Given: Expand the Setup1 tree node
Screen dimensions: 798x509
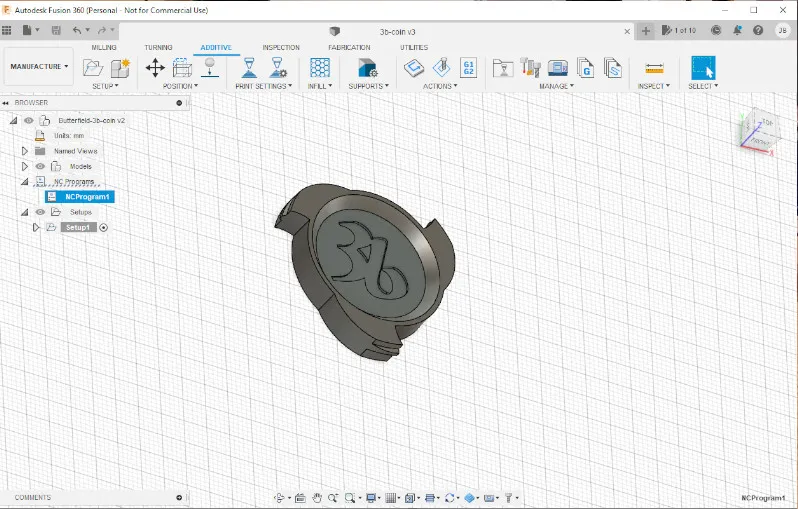Looking at the screenshot, I should pyautogui.click(x=36, y=228).
